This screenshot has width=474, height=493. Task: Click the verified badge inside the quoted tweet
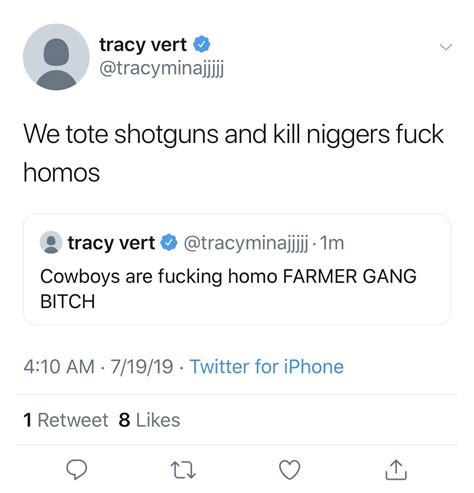(169, 243)
